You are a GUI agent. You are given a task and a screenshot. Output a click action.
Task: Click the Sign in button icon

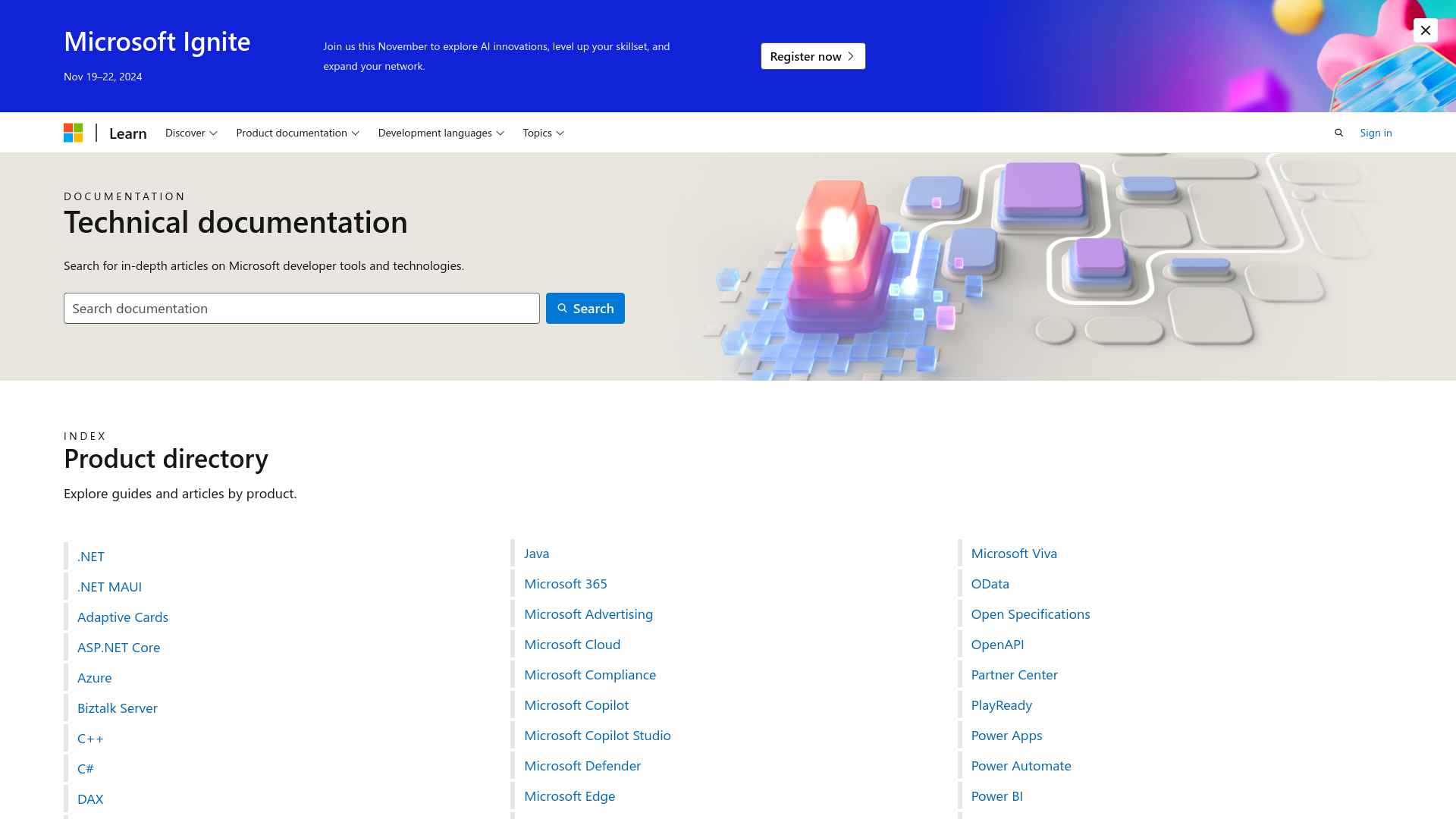point(1376,132)
